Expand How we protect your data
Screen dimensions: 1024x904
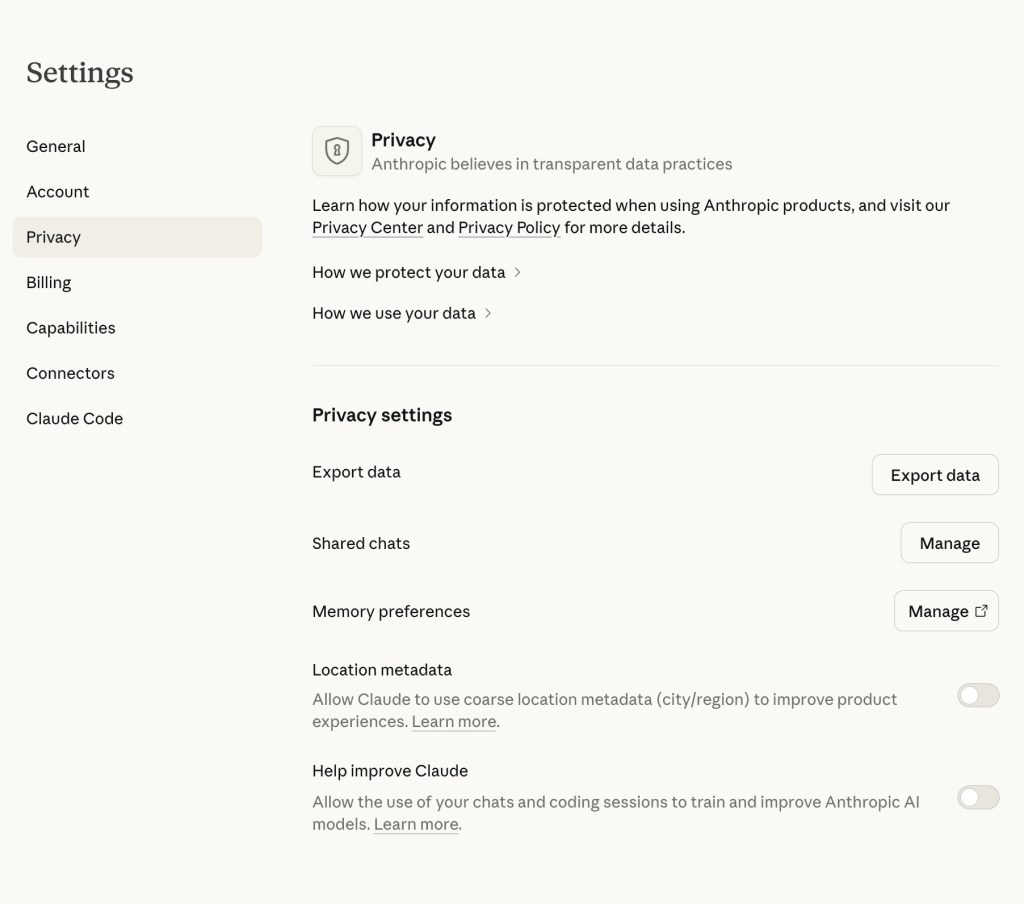pyautogui.click(x=416, y=272)
